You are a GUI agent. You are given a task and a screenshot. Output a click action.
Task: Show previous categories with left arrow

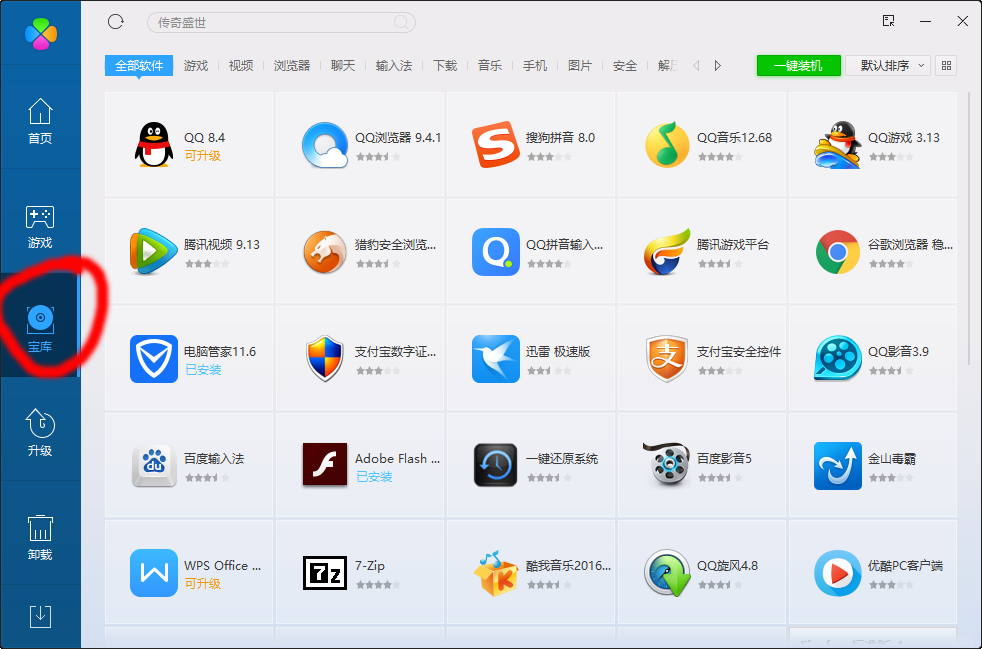point(696,65)
